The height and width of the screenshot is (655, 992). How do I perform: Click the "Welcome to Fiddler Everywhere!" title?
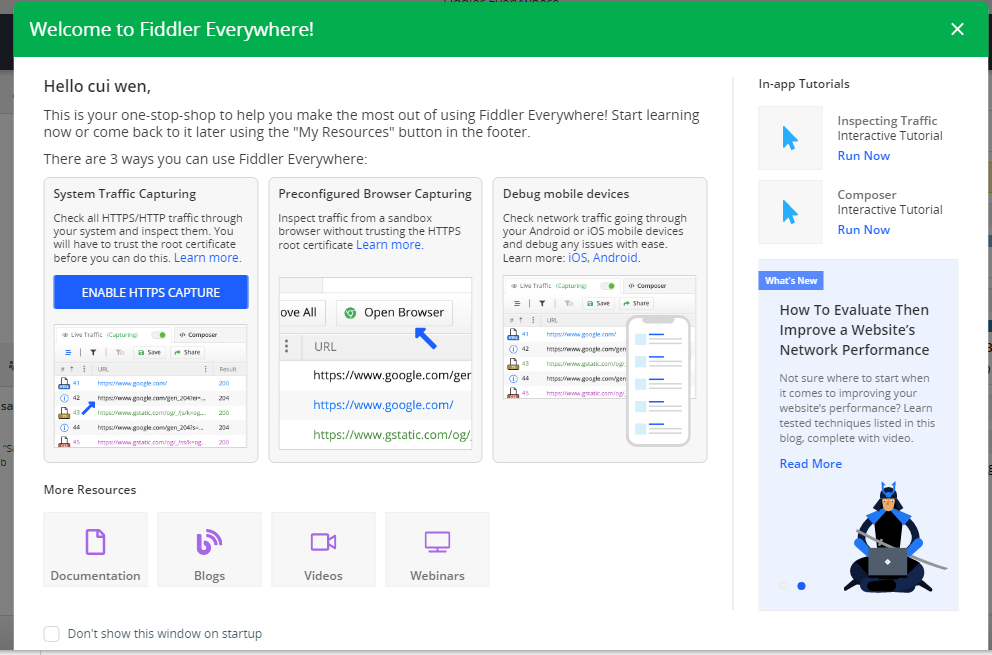[x=171, y=29]
